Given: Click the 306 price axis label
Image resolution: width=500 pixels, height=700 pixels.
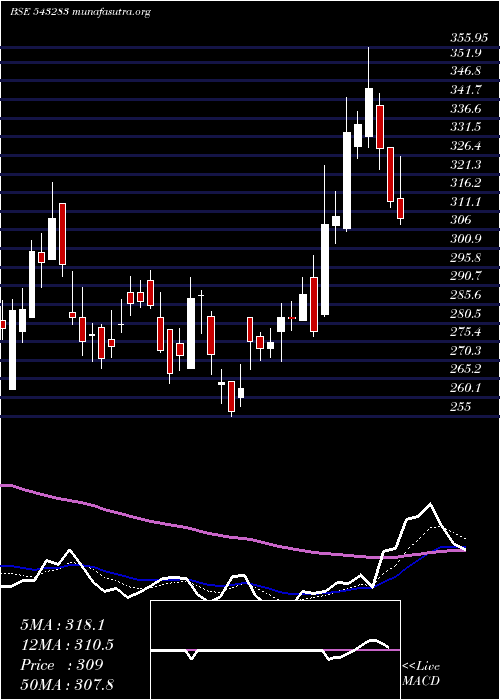Looking at the screenshot, I should click(x=460, y=220).
